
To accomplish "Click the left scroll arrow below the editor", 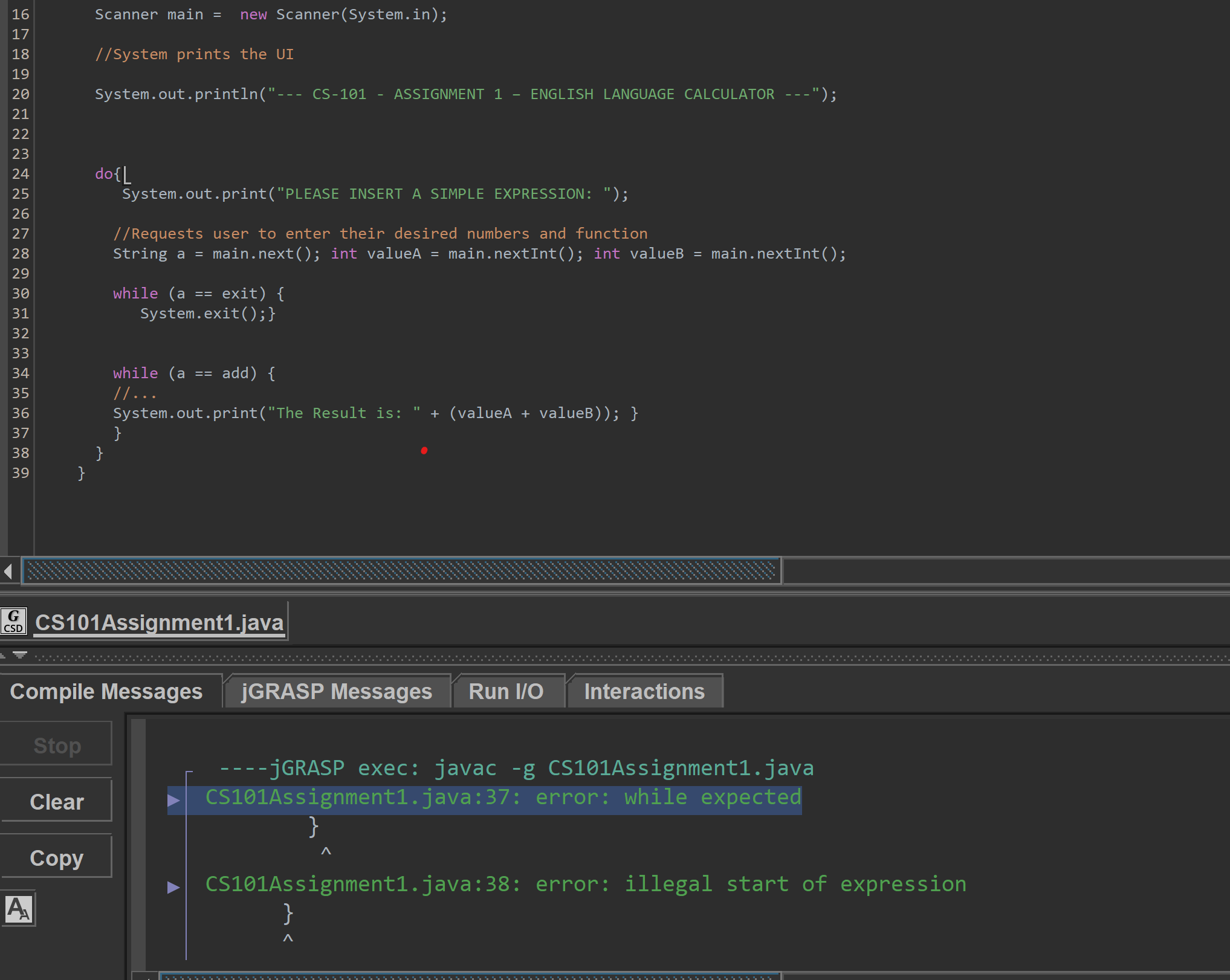I will (8, 570).
